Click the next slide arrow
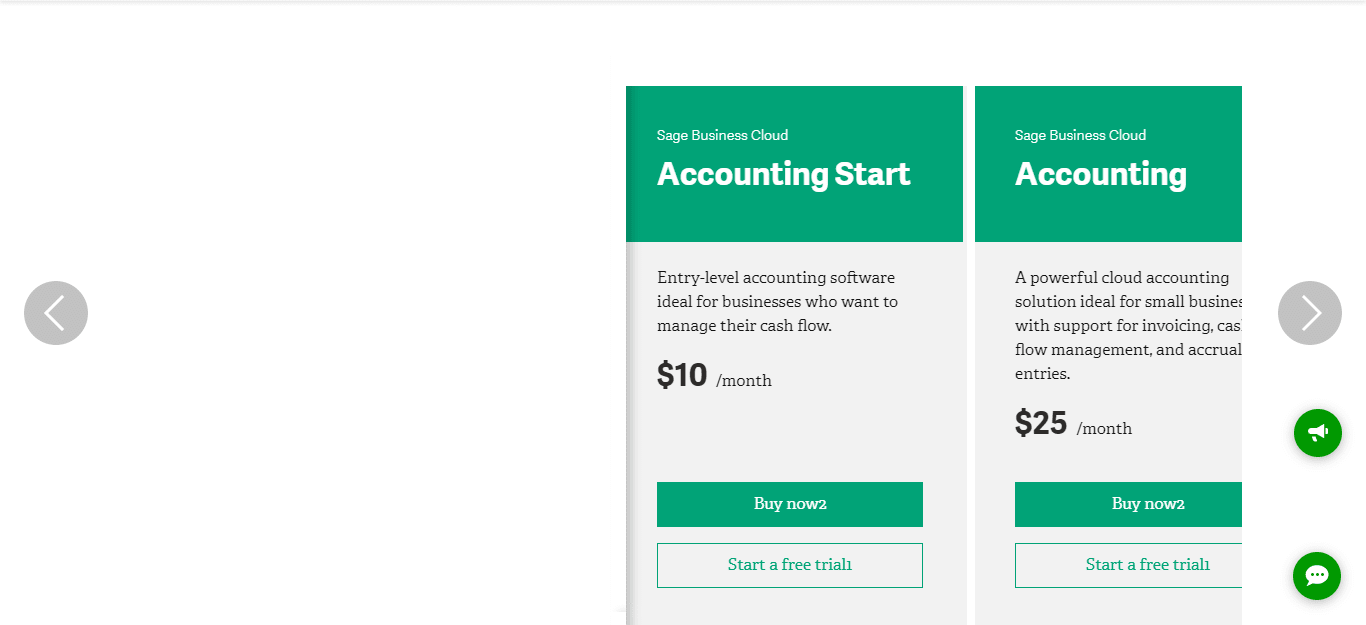1366x625 pixels. 1310,313
